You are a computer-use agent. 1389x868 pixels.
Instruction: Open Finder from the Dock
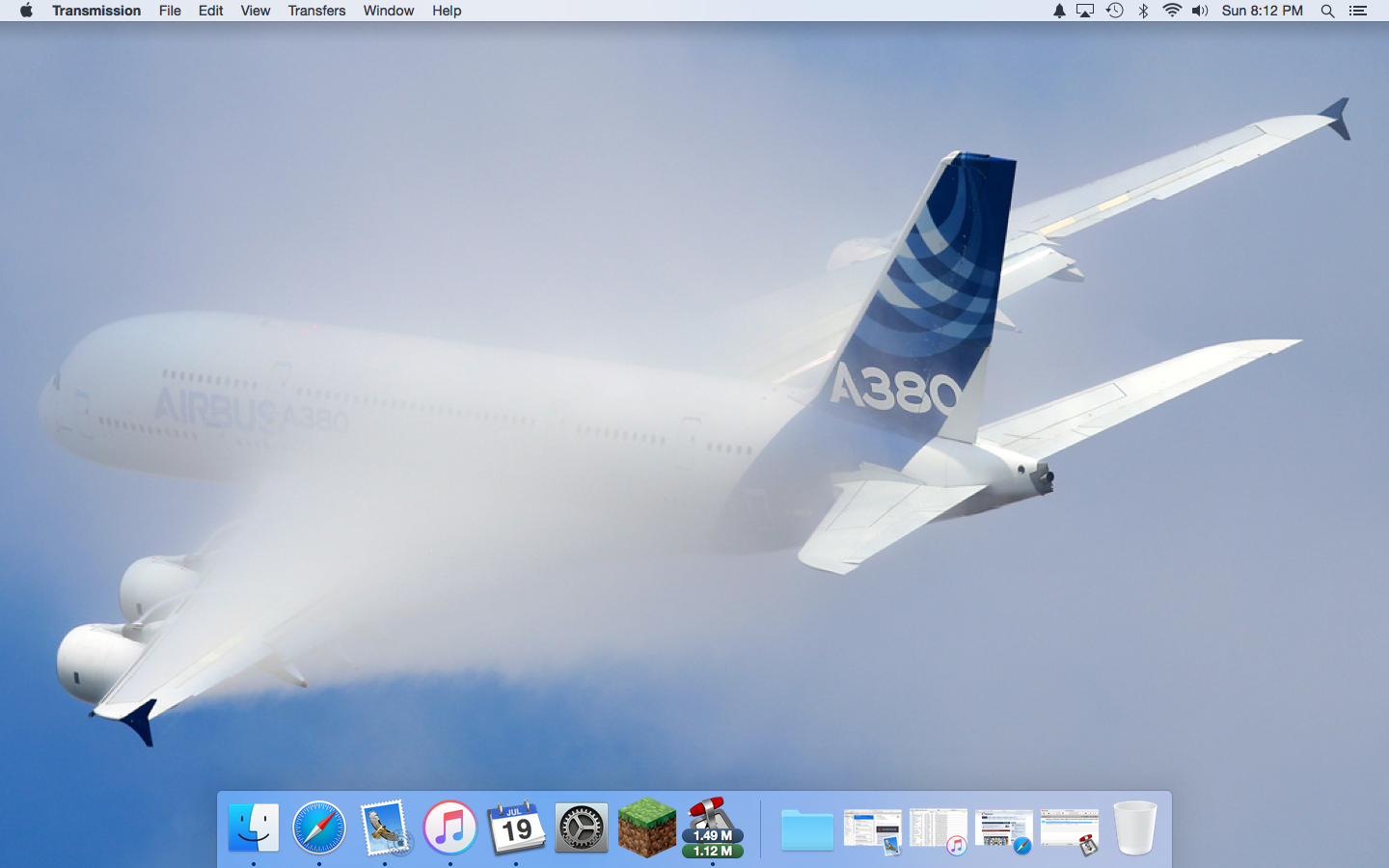[x=254, y=827]
